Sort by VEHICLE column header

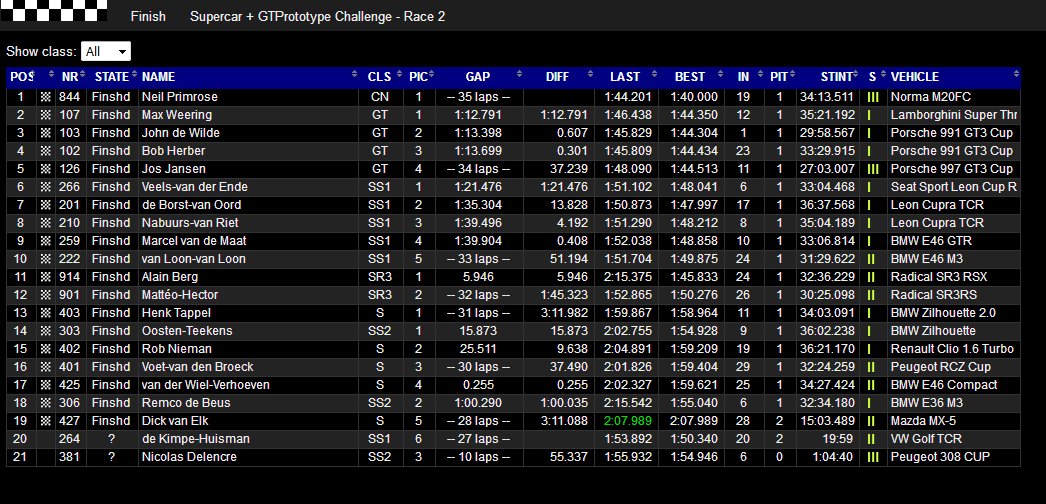point(954,77)
